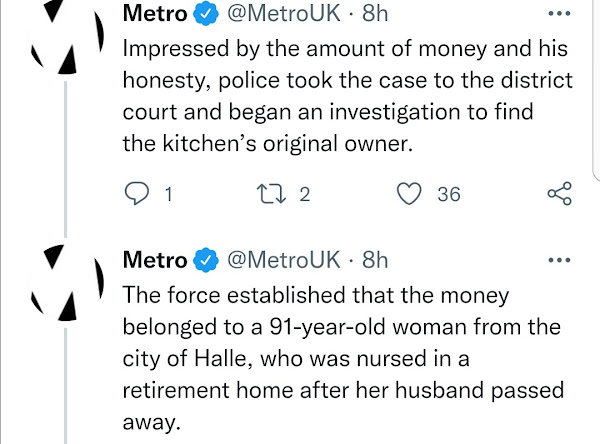Image resolution: width=600 pixels, height=444 pixels.
Task: Reply to the tweet about the kitchen's owner
Action: (135, 194)
